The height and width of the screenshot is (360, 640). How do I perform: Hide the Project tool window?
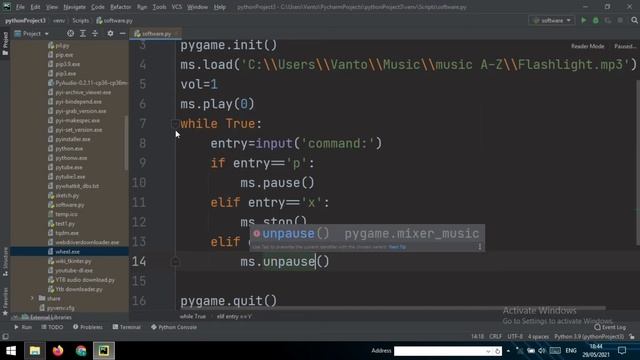coord(122,33)
